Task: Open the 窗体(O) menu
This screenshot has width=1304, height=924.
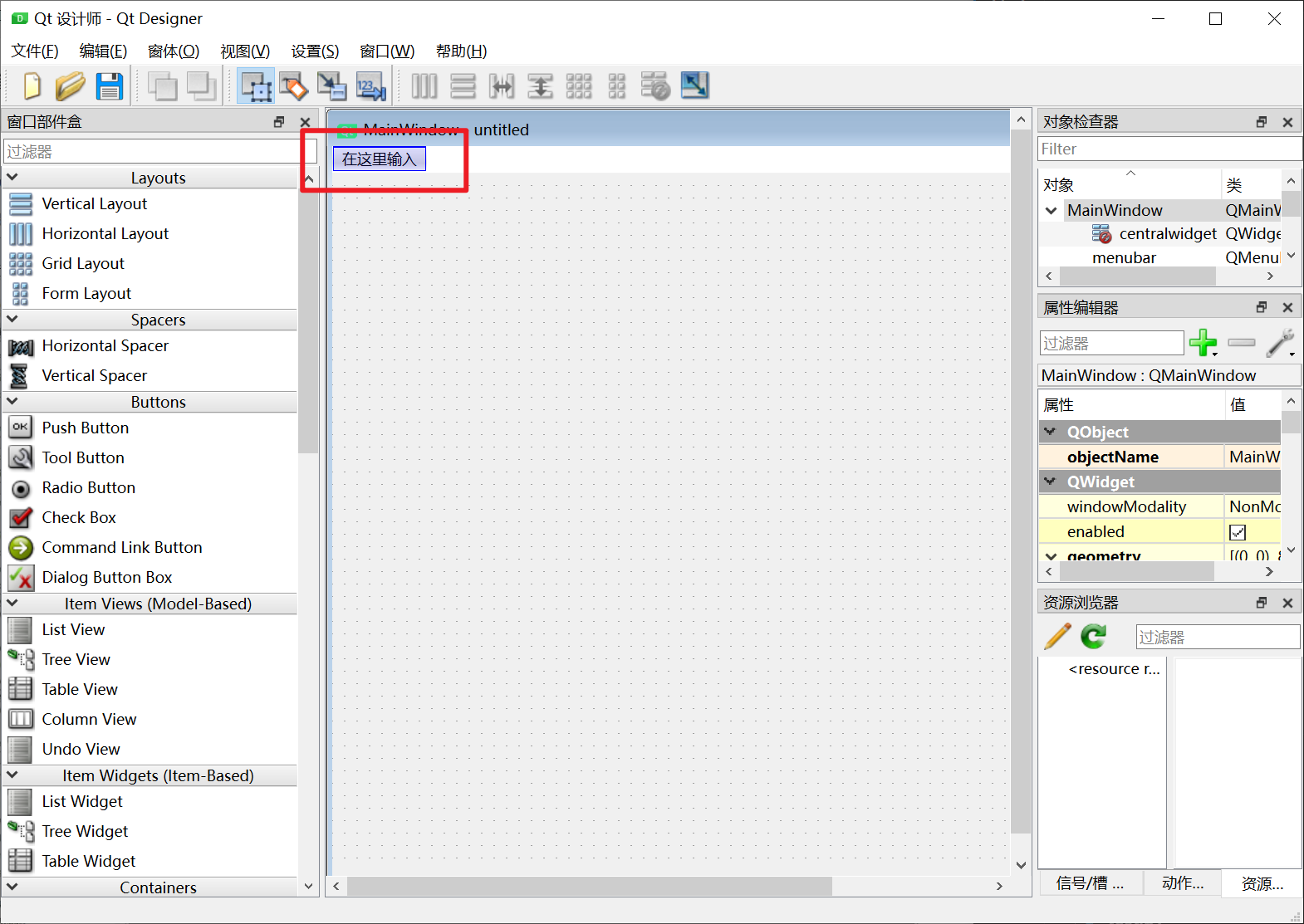Action: 173,51
